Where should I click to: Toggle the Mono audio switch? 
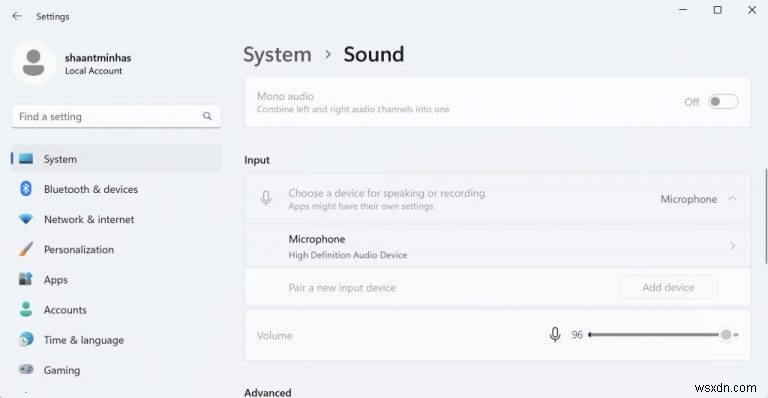(723, 102)
